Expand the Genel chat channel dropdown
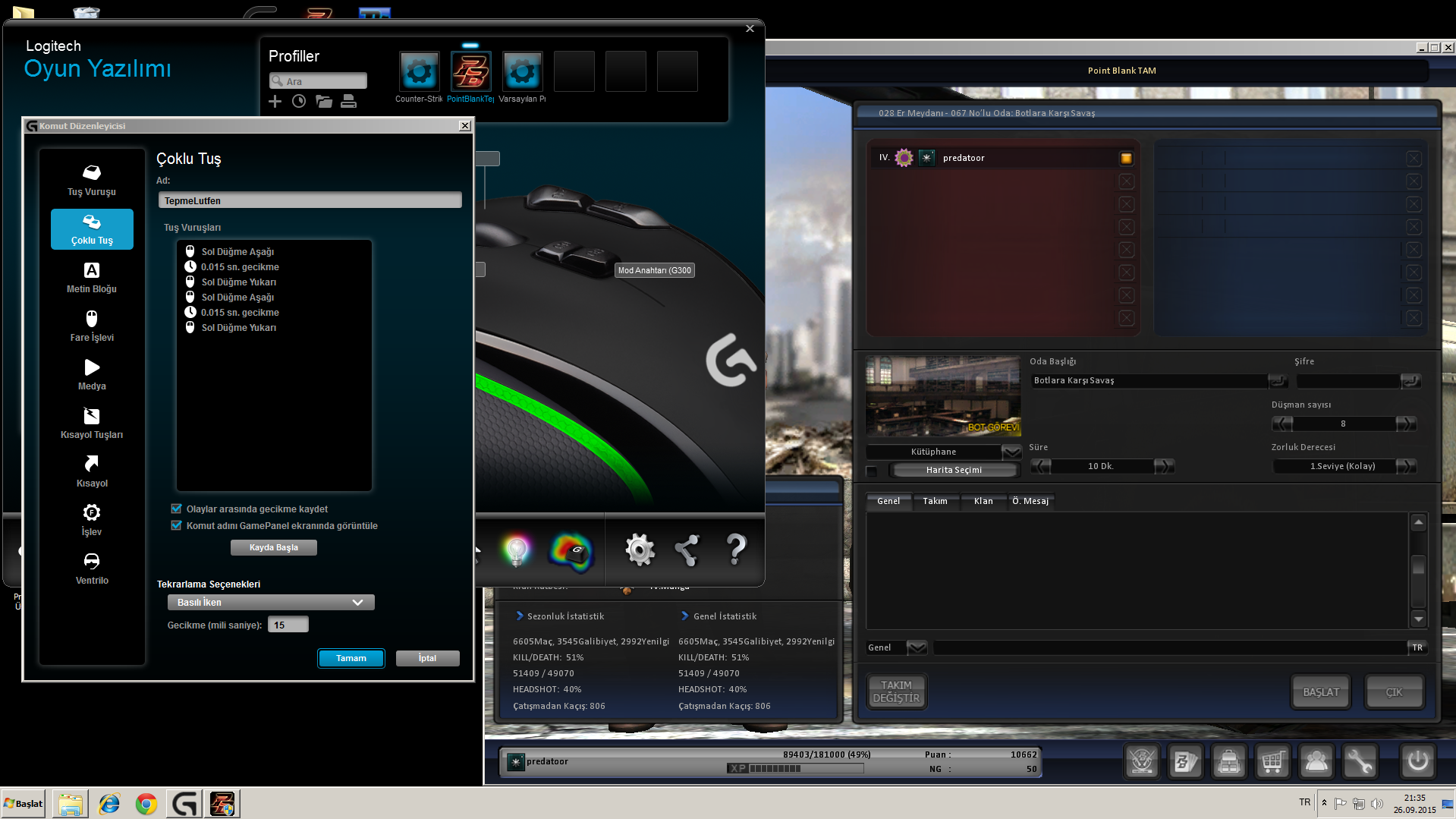 point(917,648)
